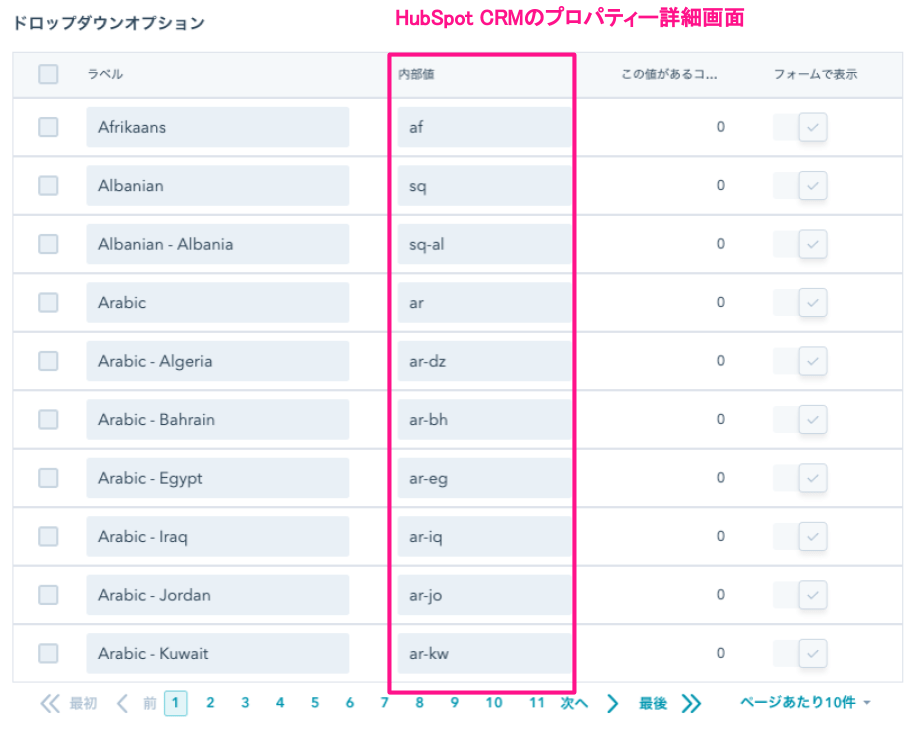Viewport: 919px width, 731px height.
Task: Check the Arabic - Egypt row checkbox
Action: tap(48, 478)
